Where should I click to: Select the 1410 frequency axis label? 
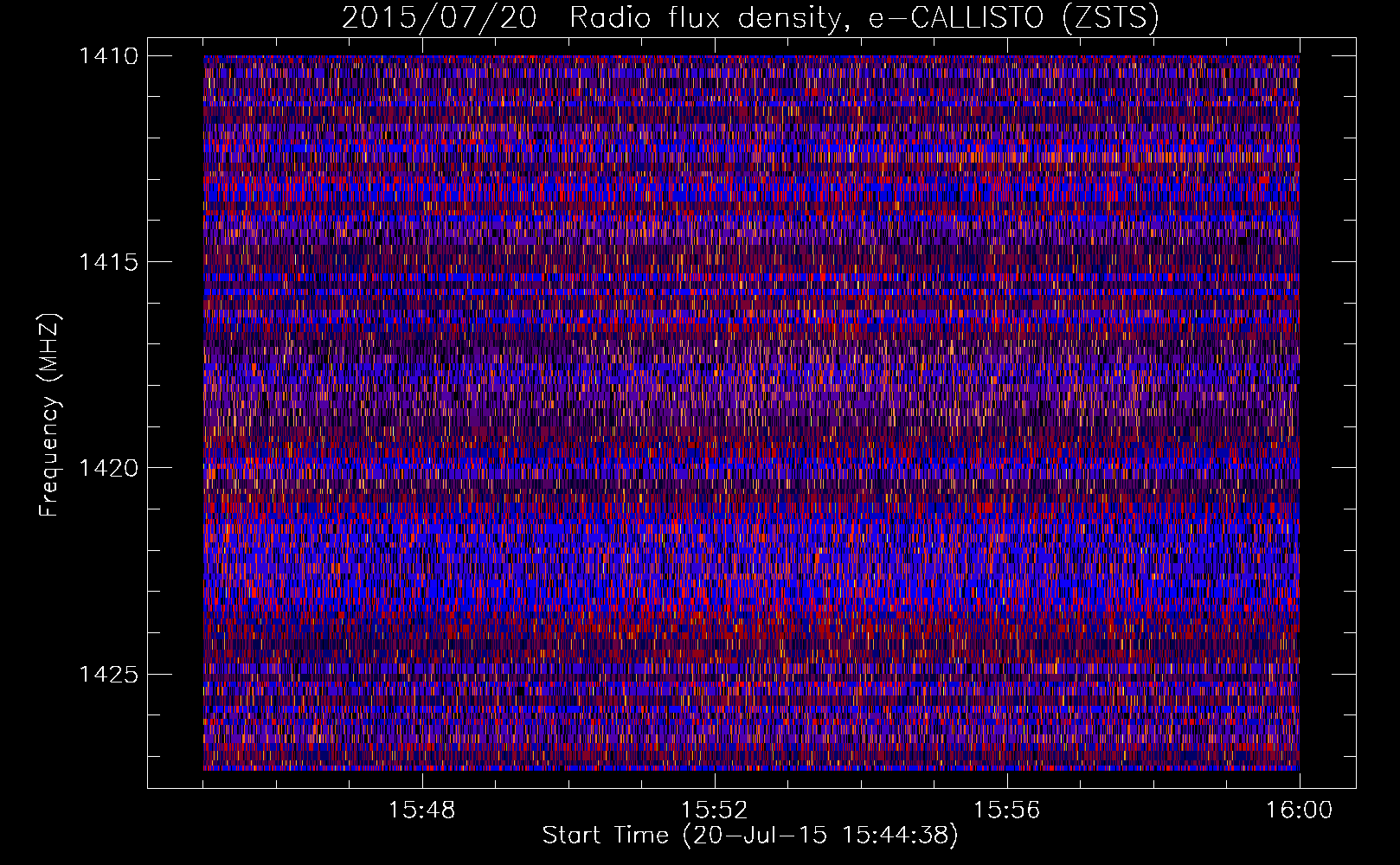[x=108, y=56]
